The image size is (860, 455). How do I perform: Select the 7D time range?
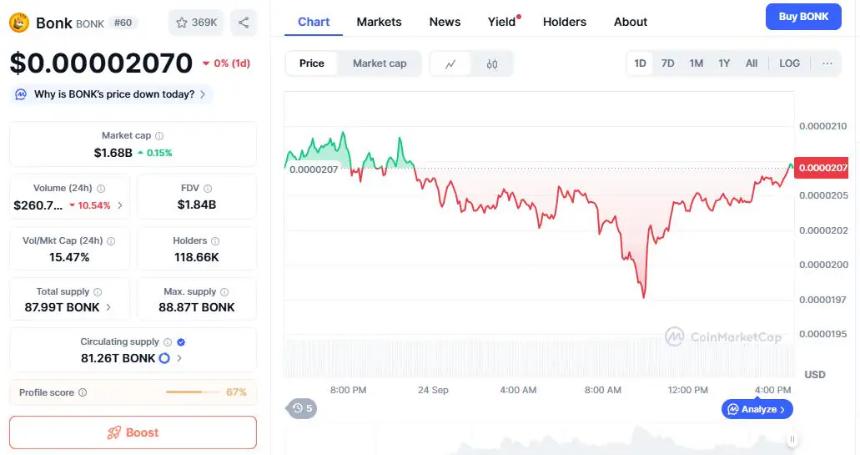pos(668,63)
